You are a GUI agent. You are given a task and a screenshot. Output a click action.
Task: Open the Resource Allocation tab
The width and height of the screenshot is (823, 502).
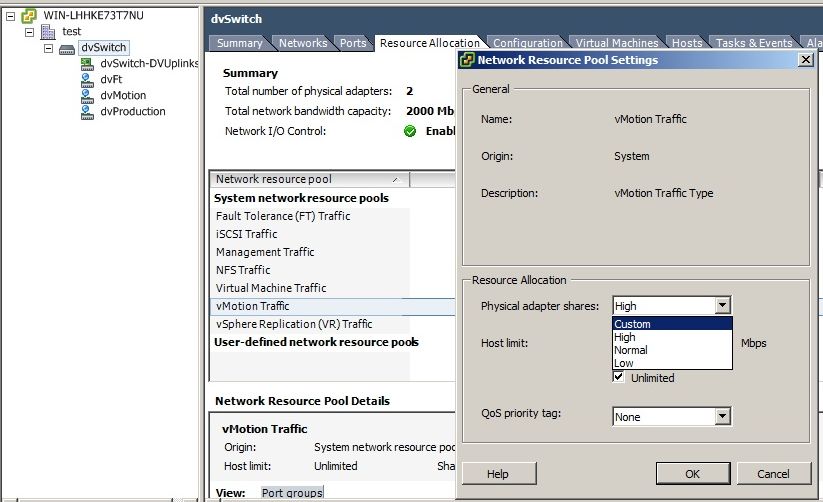429,43
